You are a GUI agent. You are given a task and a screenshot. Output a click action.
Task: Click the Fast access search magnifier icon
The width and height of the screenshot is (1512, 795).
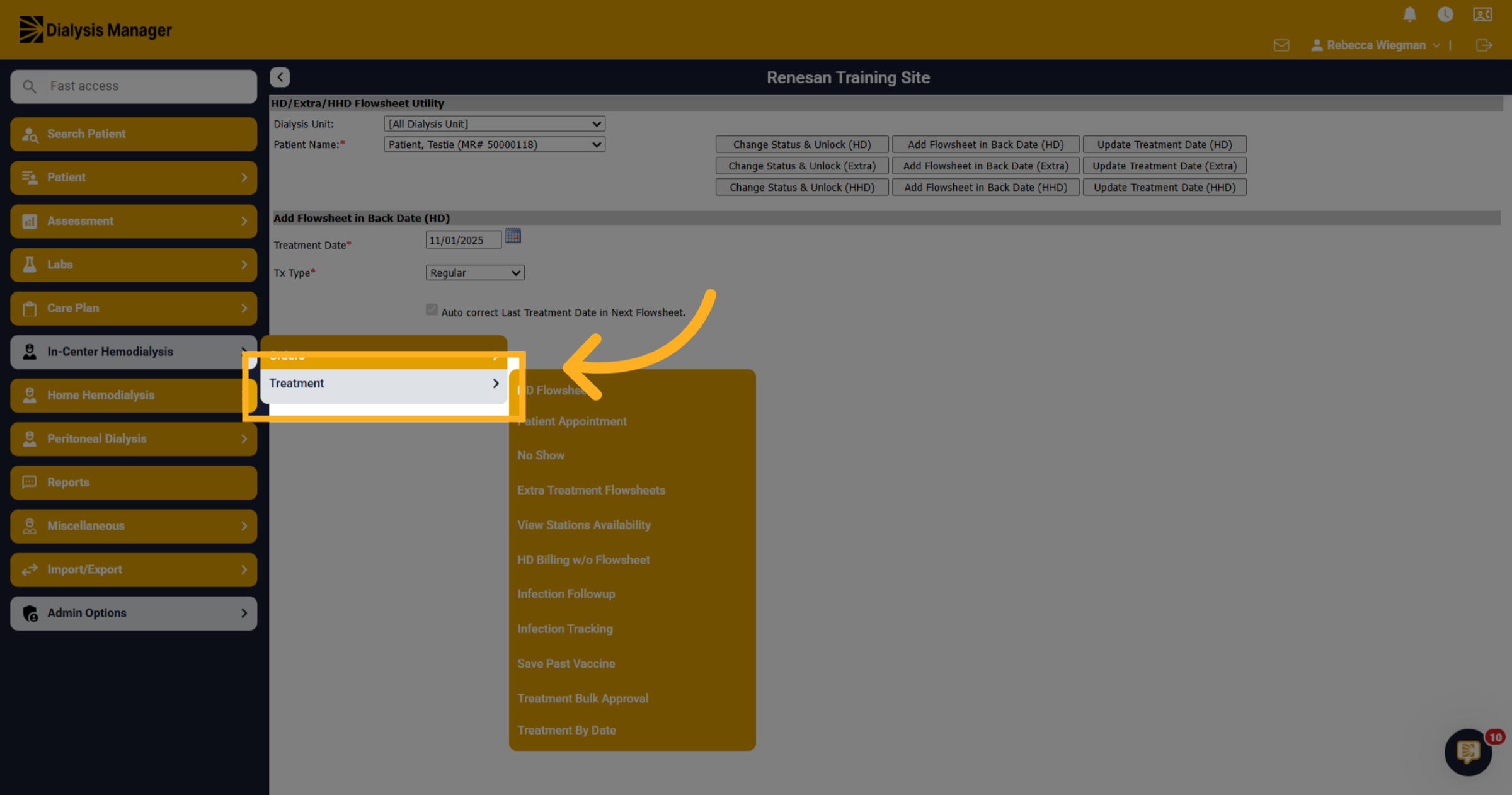tap(30, 86)
